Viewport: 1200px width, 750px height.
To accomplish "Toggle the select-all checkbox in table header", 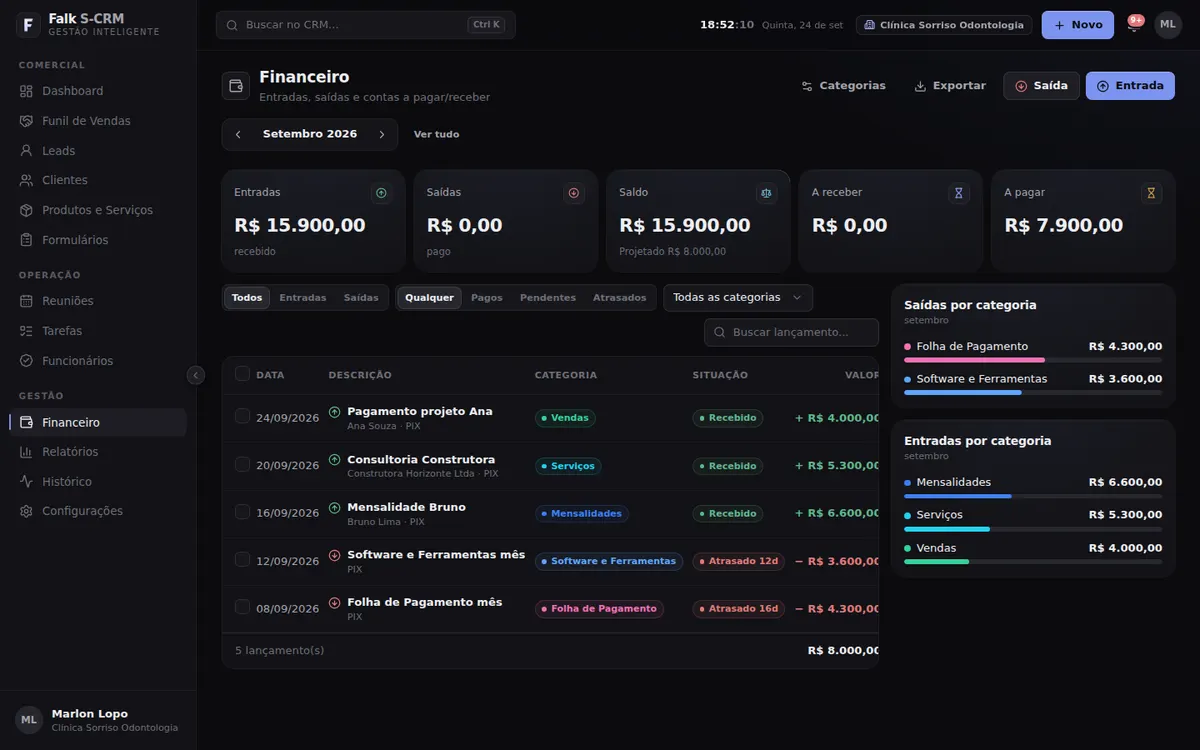I will click(x=242, y=374).
